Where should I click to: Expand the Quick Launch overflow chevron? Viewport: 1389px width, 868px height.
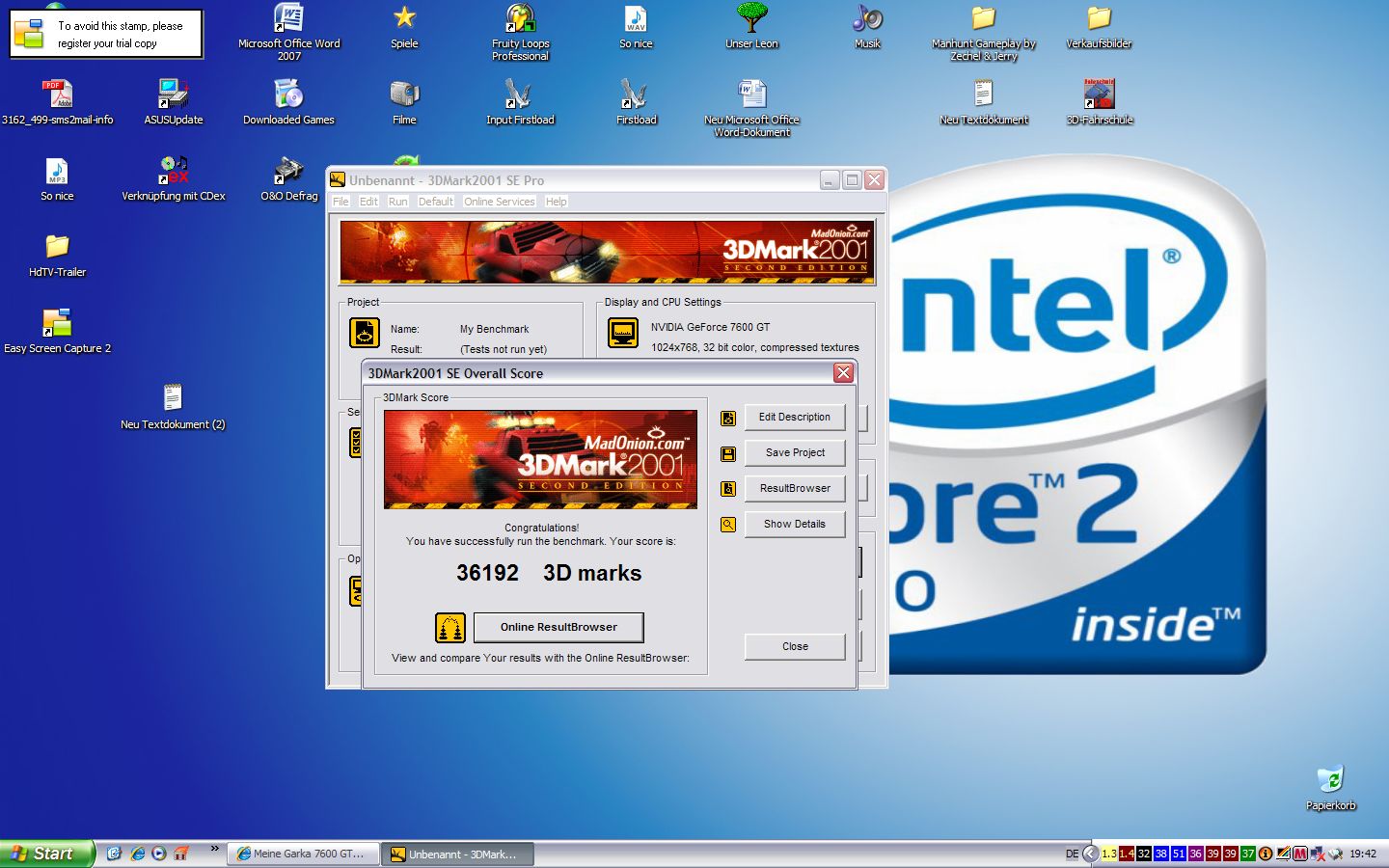[x=214, y=850]
